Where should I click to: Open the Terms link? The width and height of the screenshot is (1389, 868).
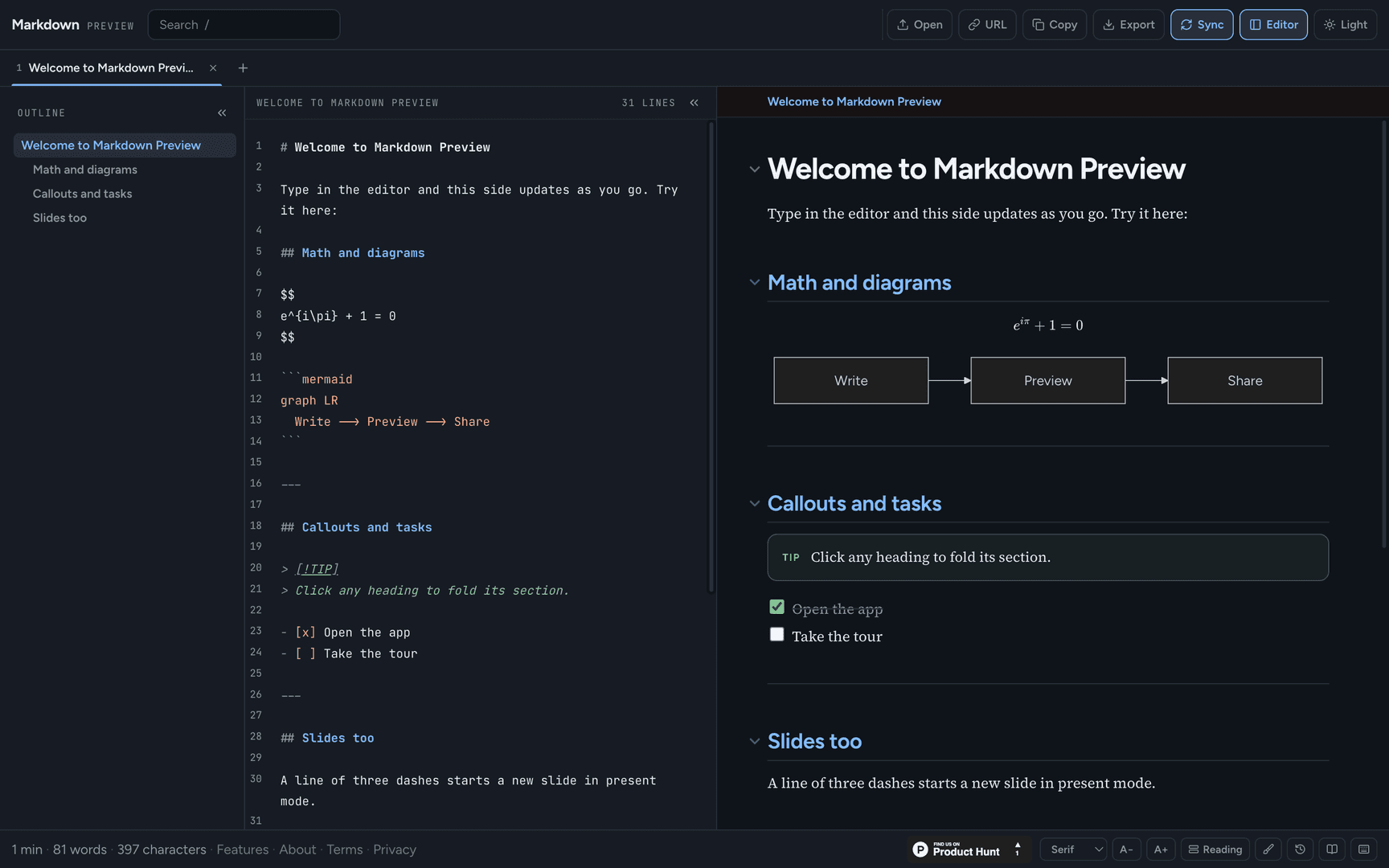click(345, 850)
